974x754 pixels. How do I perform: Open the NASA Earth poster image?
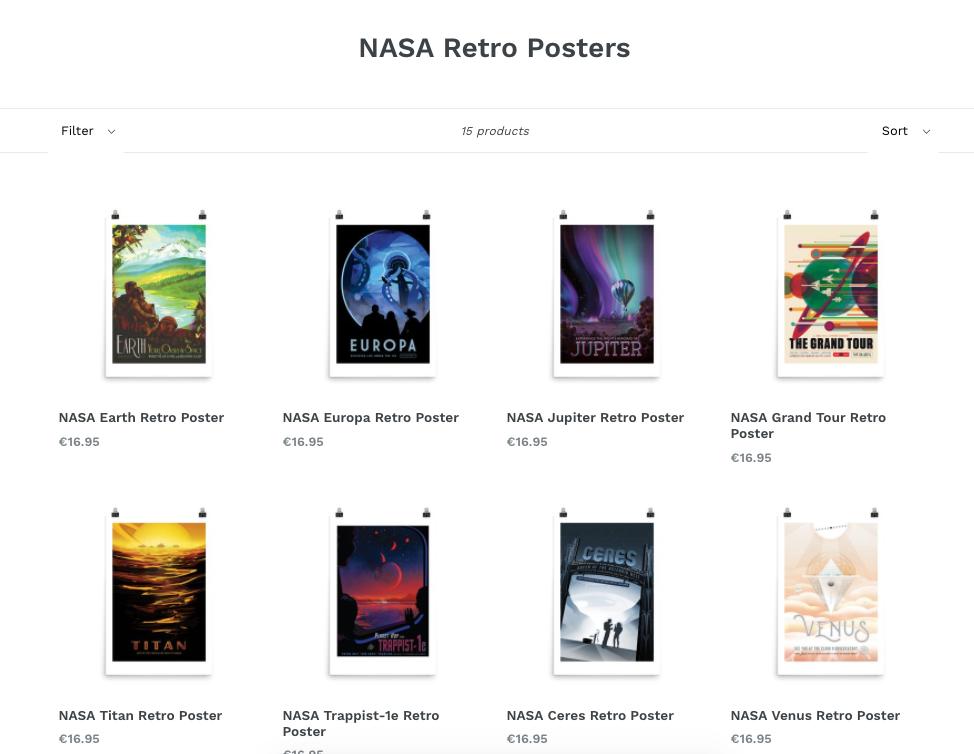point(159,294)
